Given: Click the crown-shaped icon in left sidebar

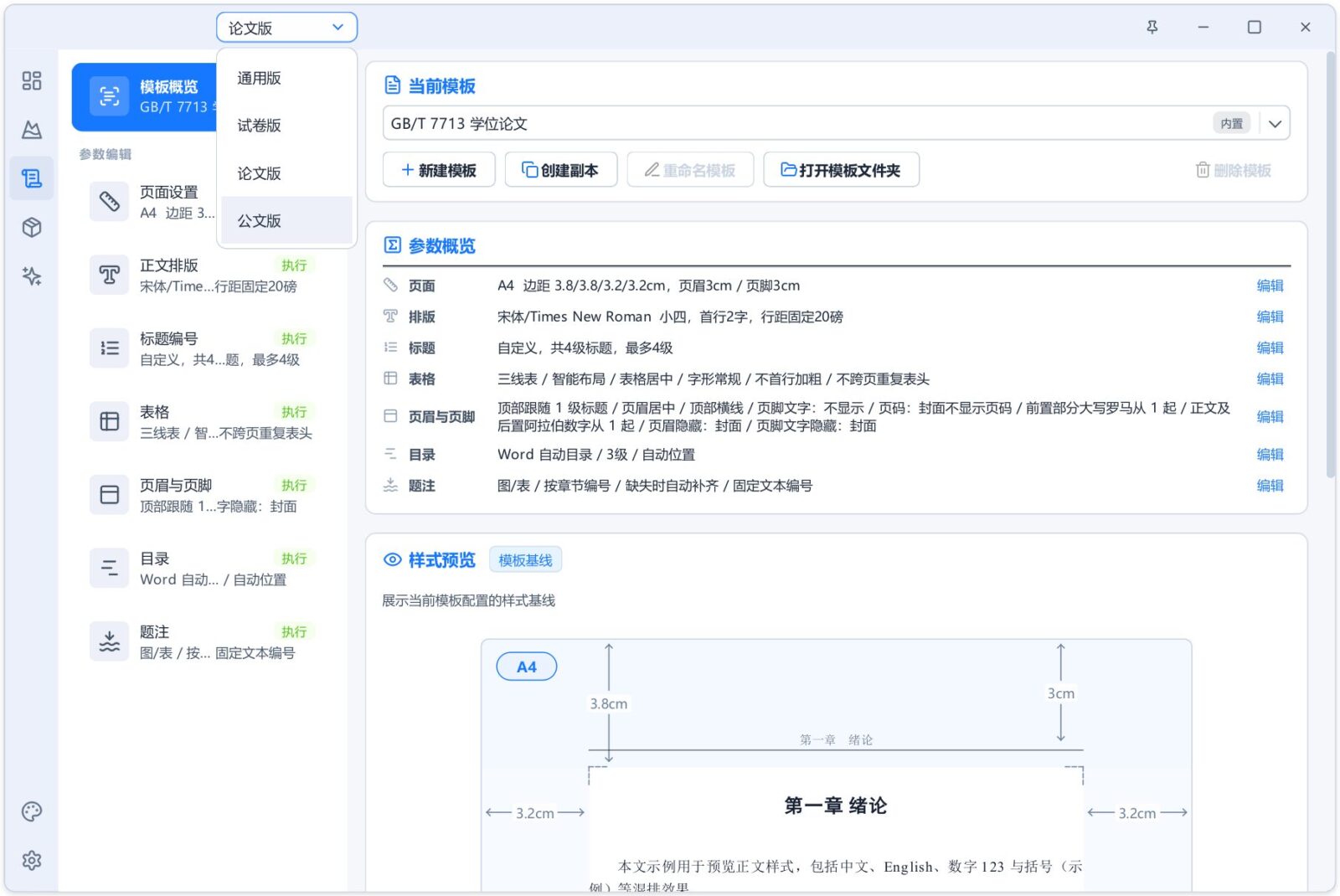Looking at the screenshot, I should (x=32, y=129).
